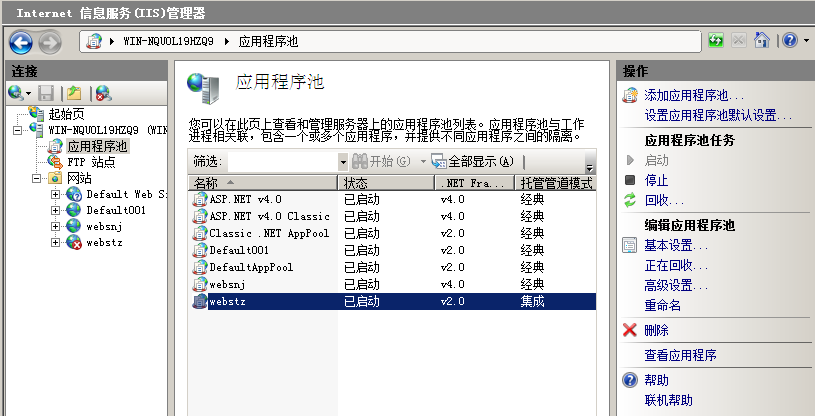The height and width of the screenshot is (416, 815).
Task: Click the Delete connection icon in Connections
Action: point(103,93)
